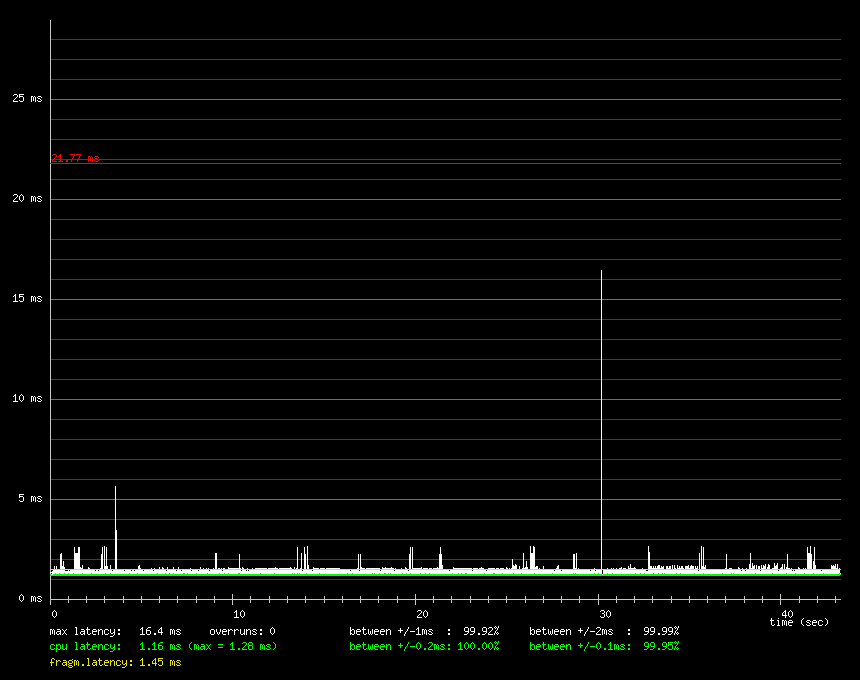The width and height of the screenshot is (860, 680).
Task: Click the 5.5 ms spike near 3 seconds
Action: (x=116, y=528)
